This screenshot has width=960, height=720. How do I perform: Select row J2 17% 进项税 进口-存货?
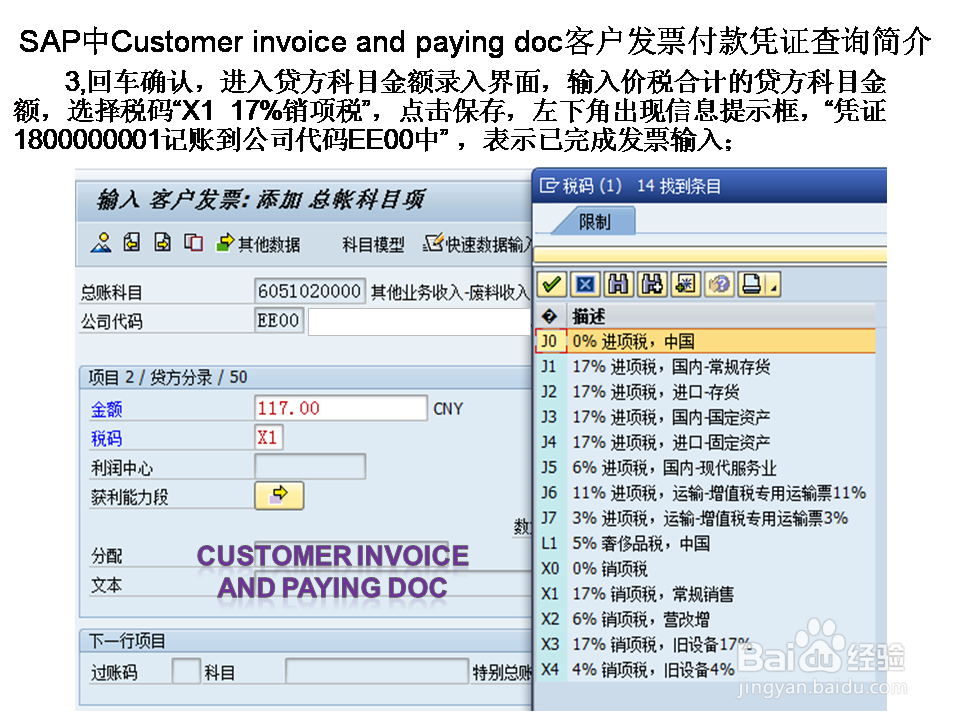[x=706, y=392]
